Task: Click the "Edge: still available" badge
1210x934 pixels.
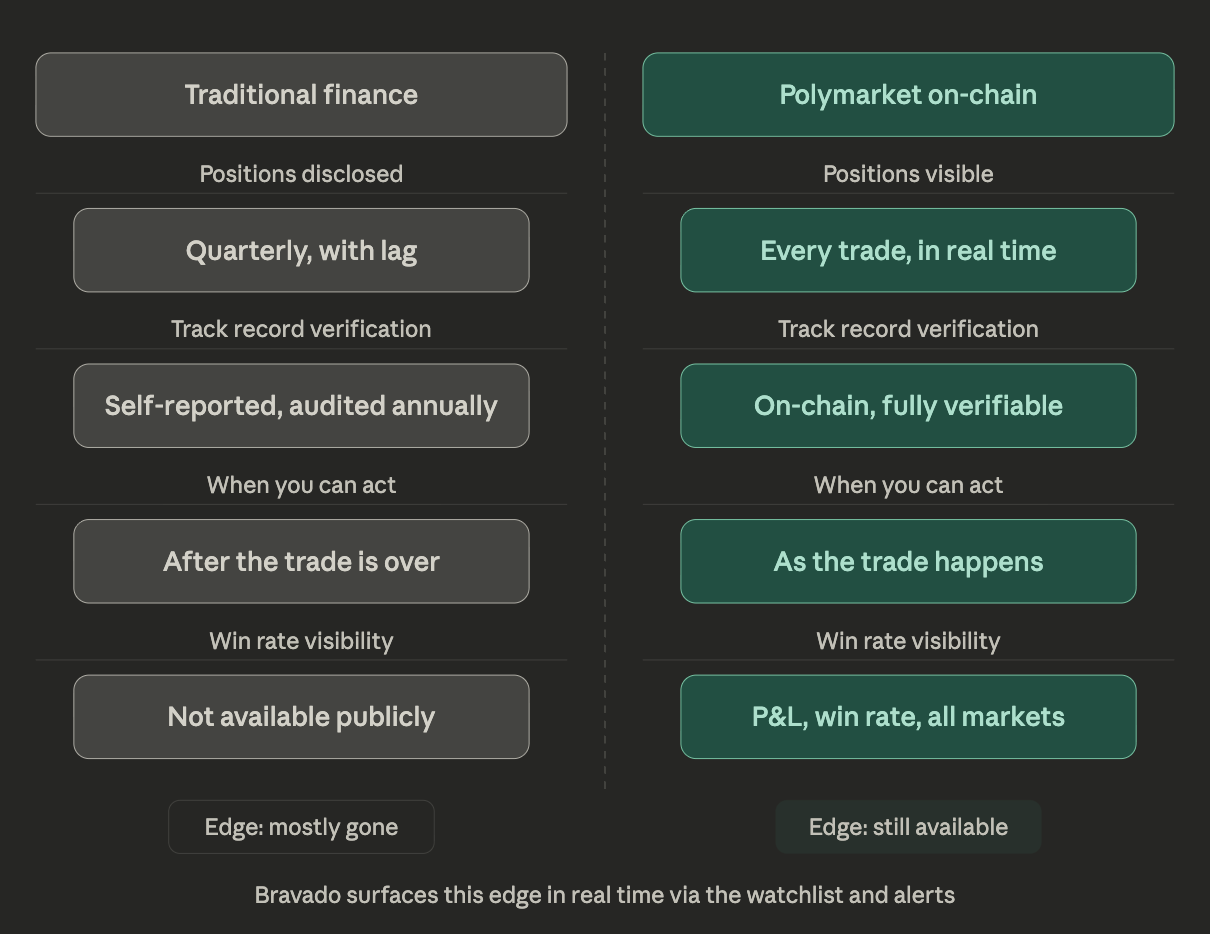Action: click(x=908, y=827)
